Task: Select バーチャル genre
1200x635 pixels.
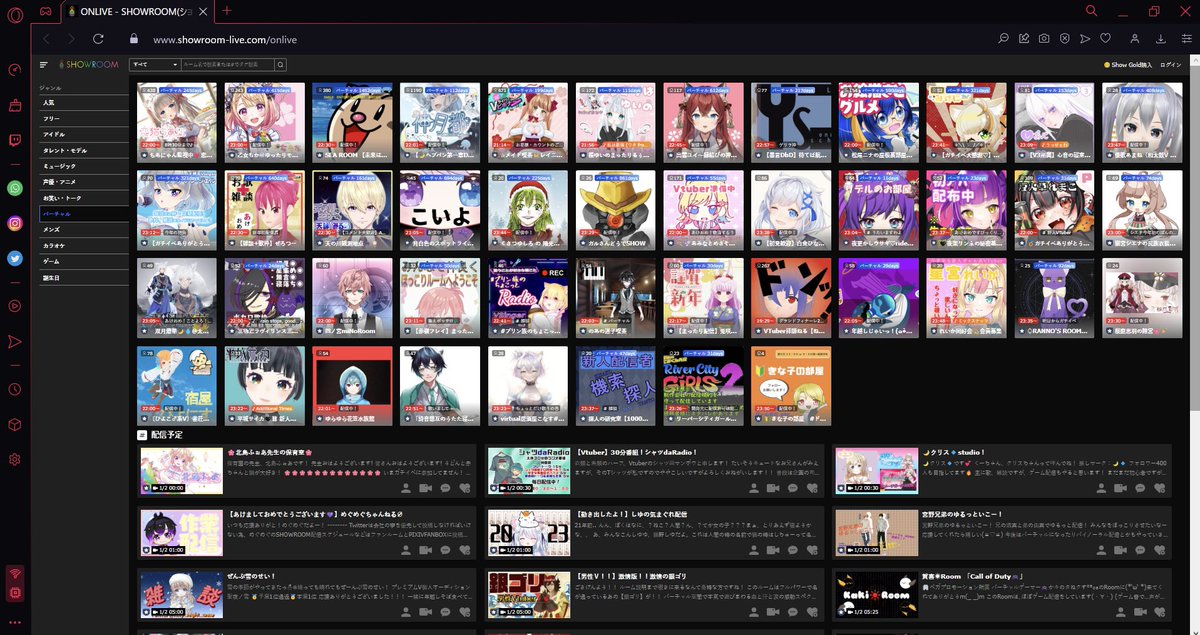Action: tap(83, 214)
